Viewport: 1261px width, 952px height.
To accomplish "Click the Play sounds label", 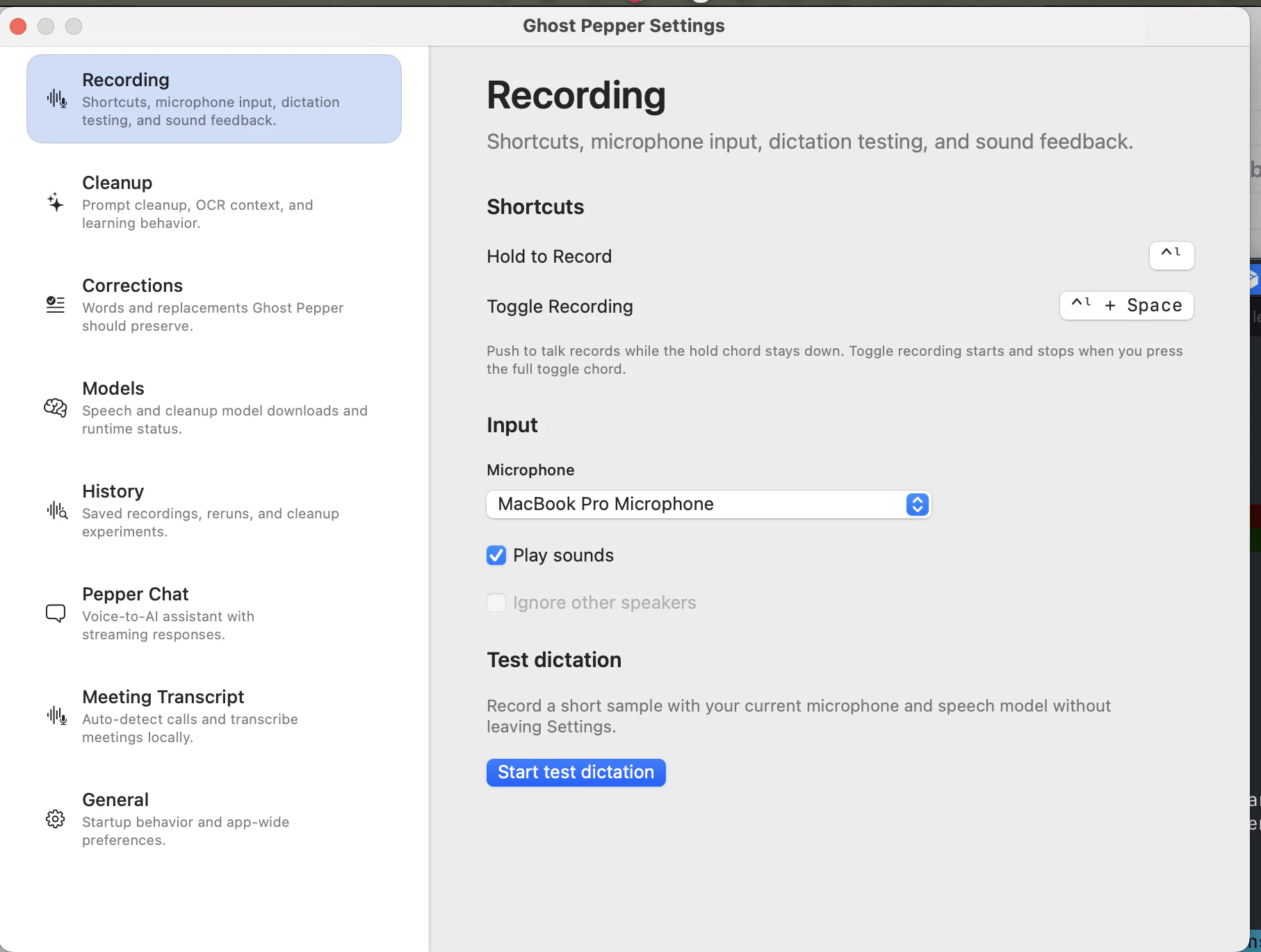I will point(563,555).
